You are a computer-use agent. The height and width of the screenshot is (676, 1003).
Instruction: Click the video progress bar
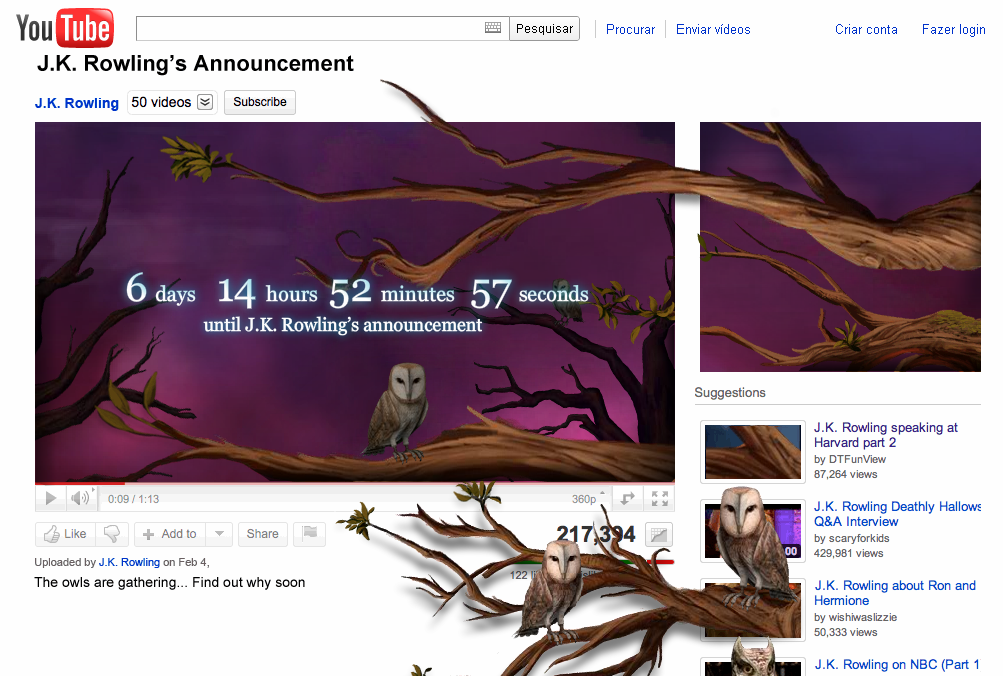[354, 484]
